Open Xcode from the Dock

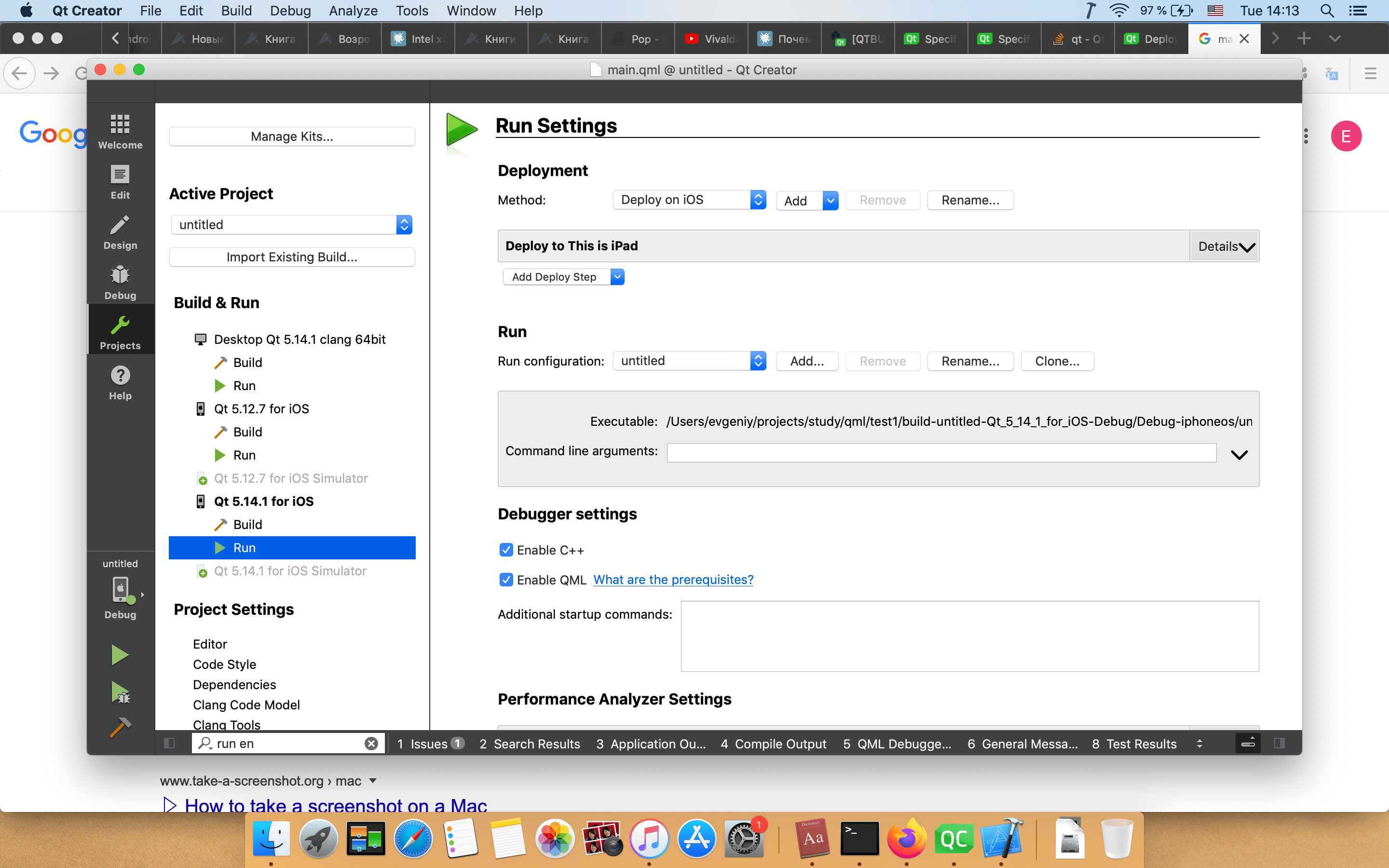tap(1001, 839)
